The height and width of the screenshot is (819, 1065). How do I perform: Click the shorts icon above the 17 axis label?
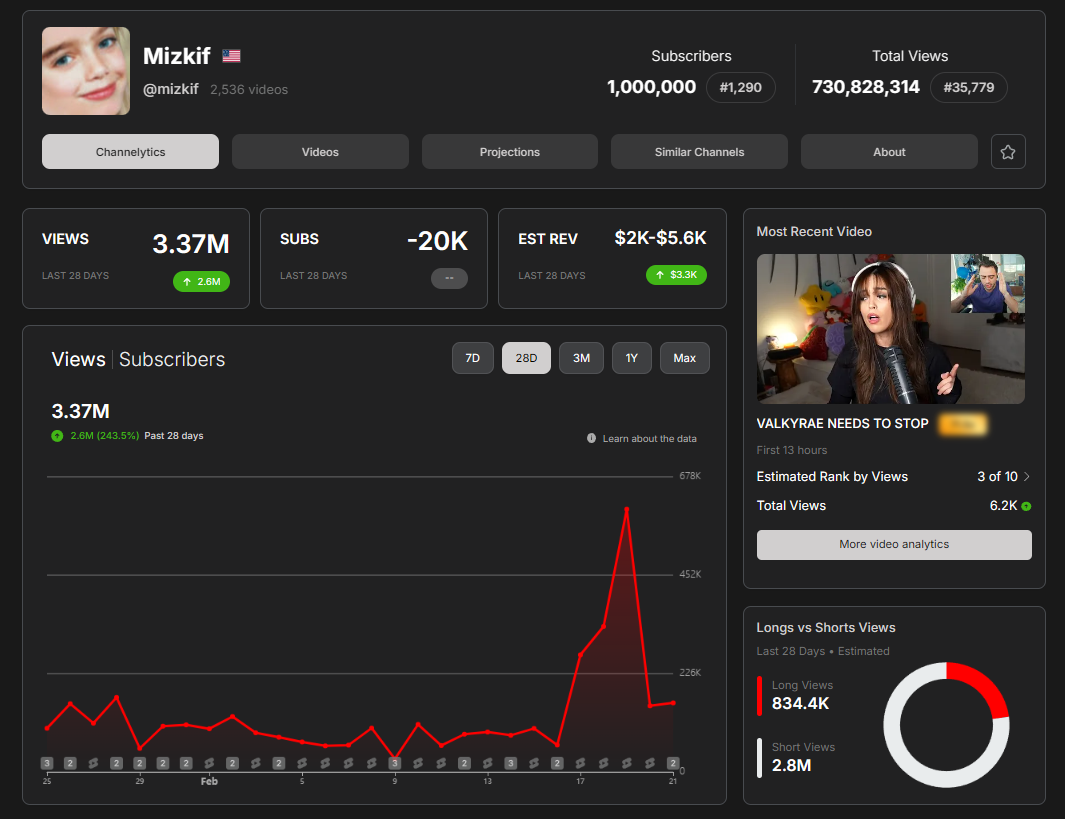(x=581, y=763)
